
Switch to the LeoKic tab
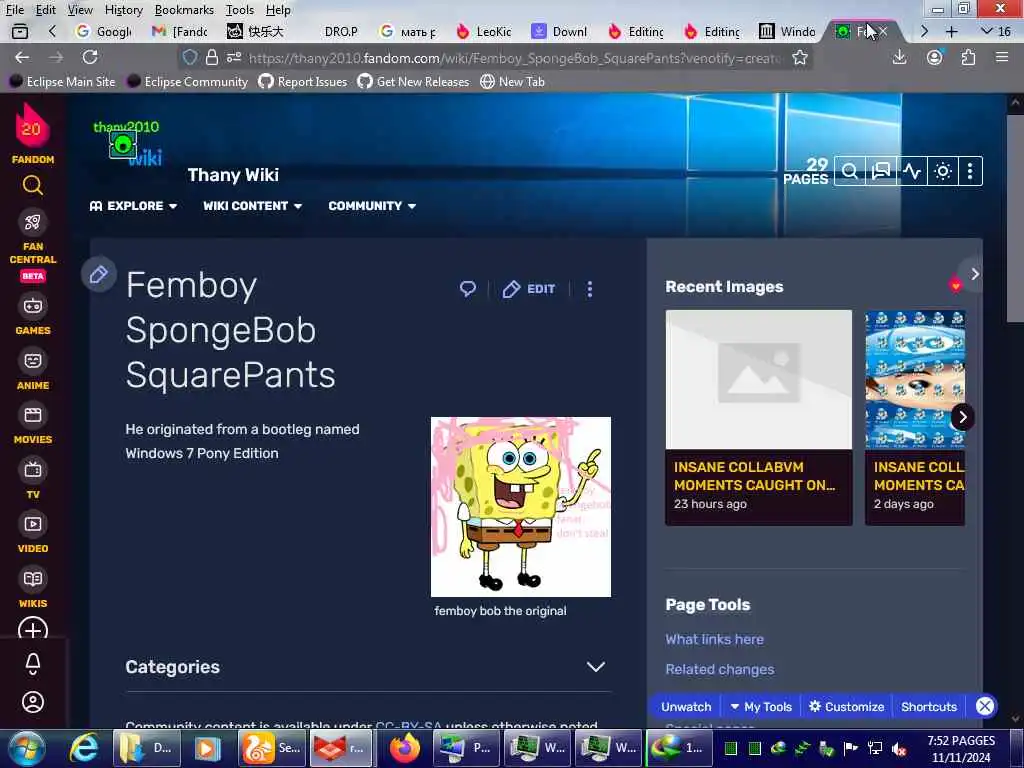(484, 31)
